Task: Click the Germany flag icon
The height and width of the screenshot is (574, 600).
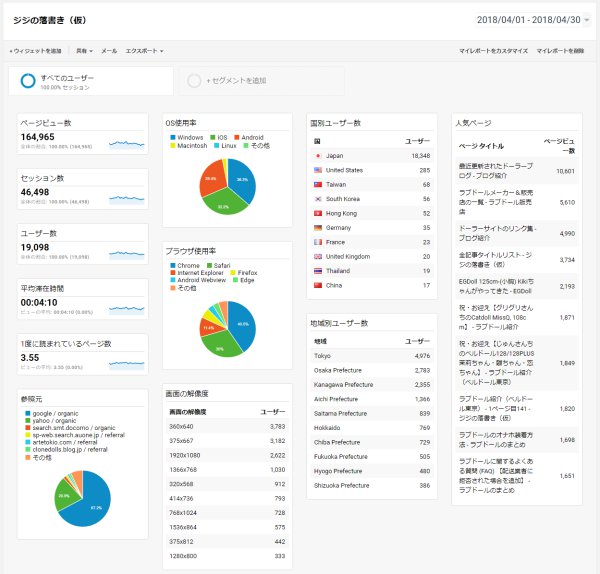Action: pos(318,228)
